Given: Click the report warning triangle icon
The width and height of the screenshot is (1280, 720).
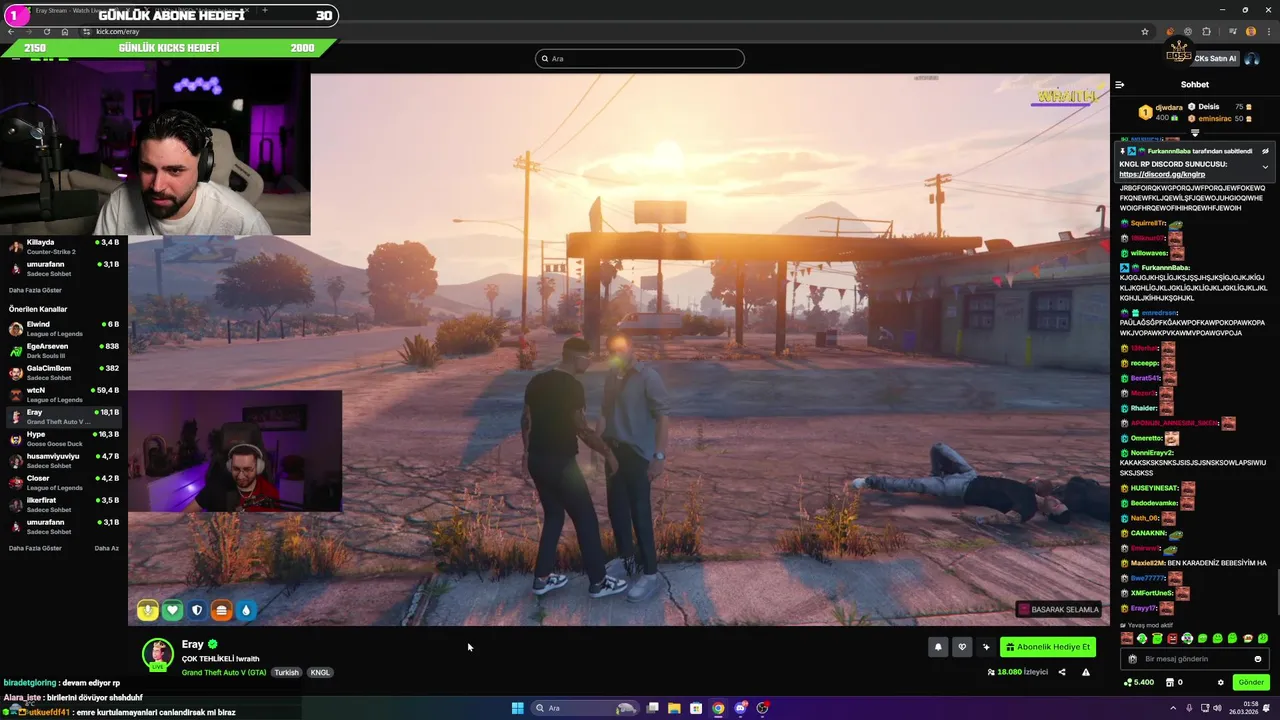Looking at the screenshot, I should pyautogui.click(x=1086, y=672).
